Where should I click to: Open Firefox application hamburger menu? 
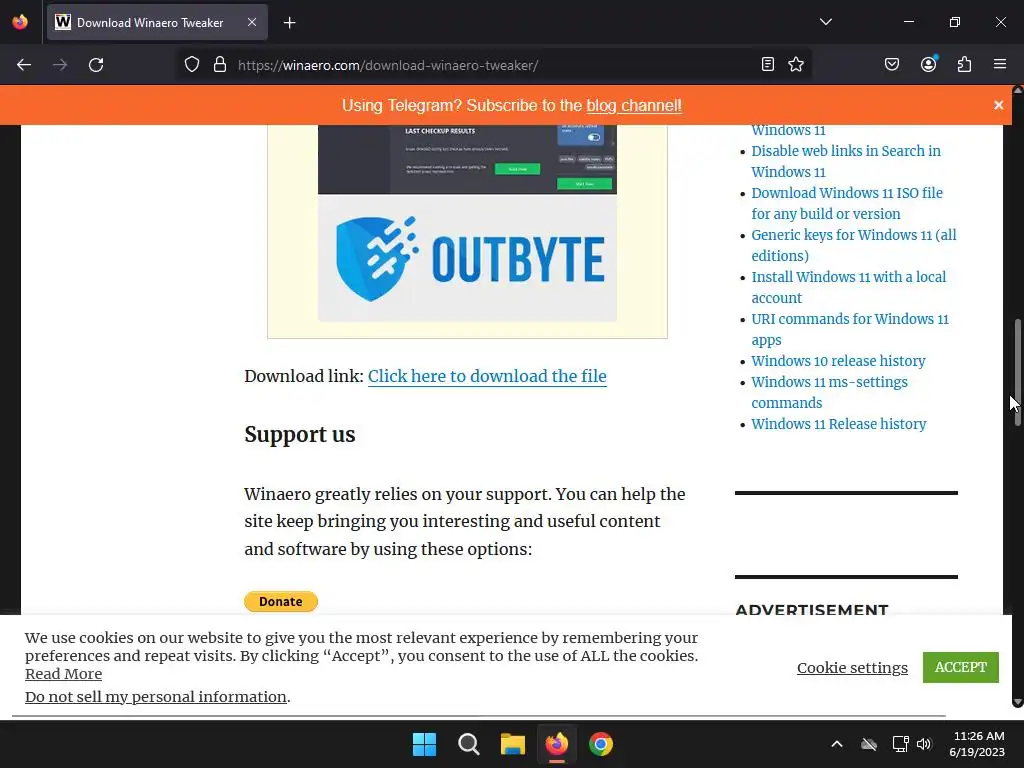point(1000,65)
